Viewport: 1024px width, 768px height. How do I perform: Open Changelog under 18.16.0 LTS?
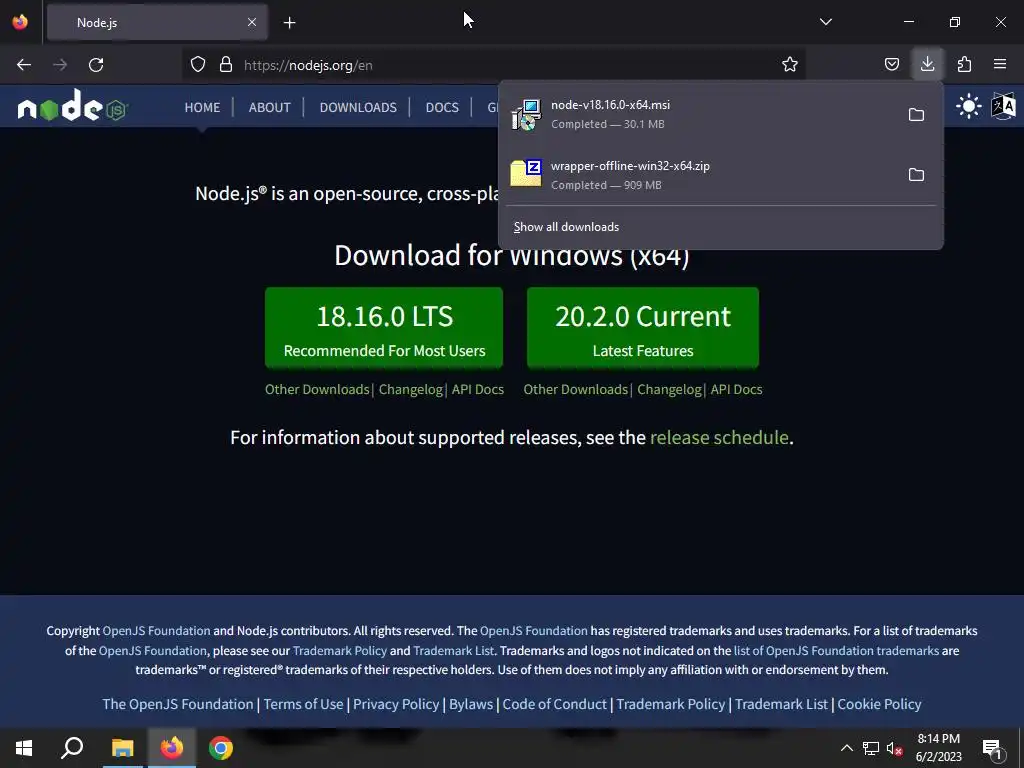pos(411,389)
